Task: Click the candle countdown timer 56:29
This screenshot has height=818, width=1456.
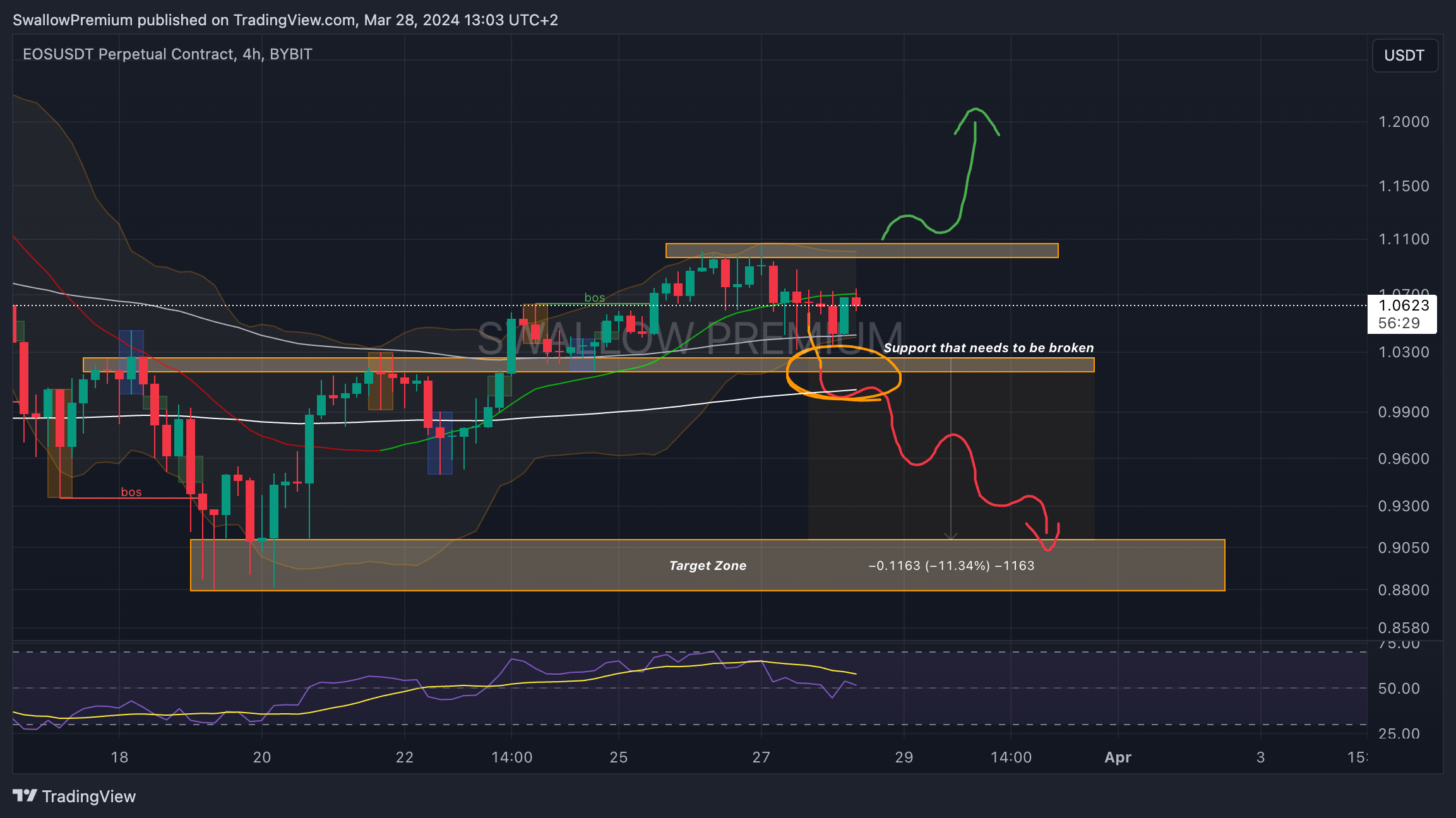Action: pyautogui.click(x=1399, y=323)
